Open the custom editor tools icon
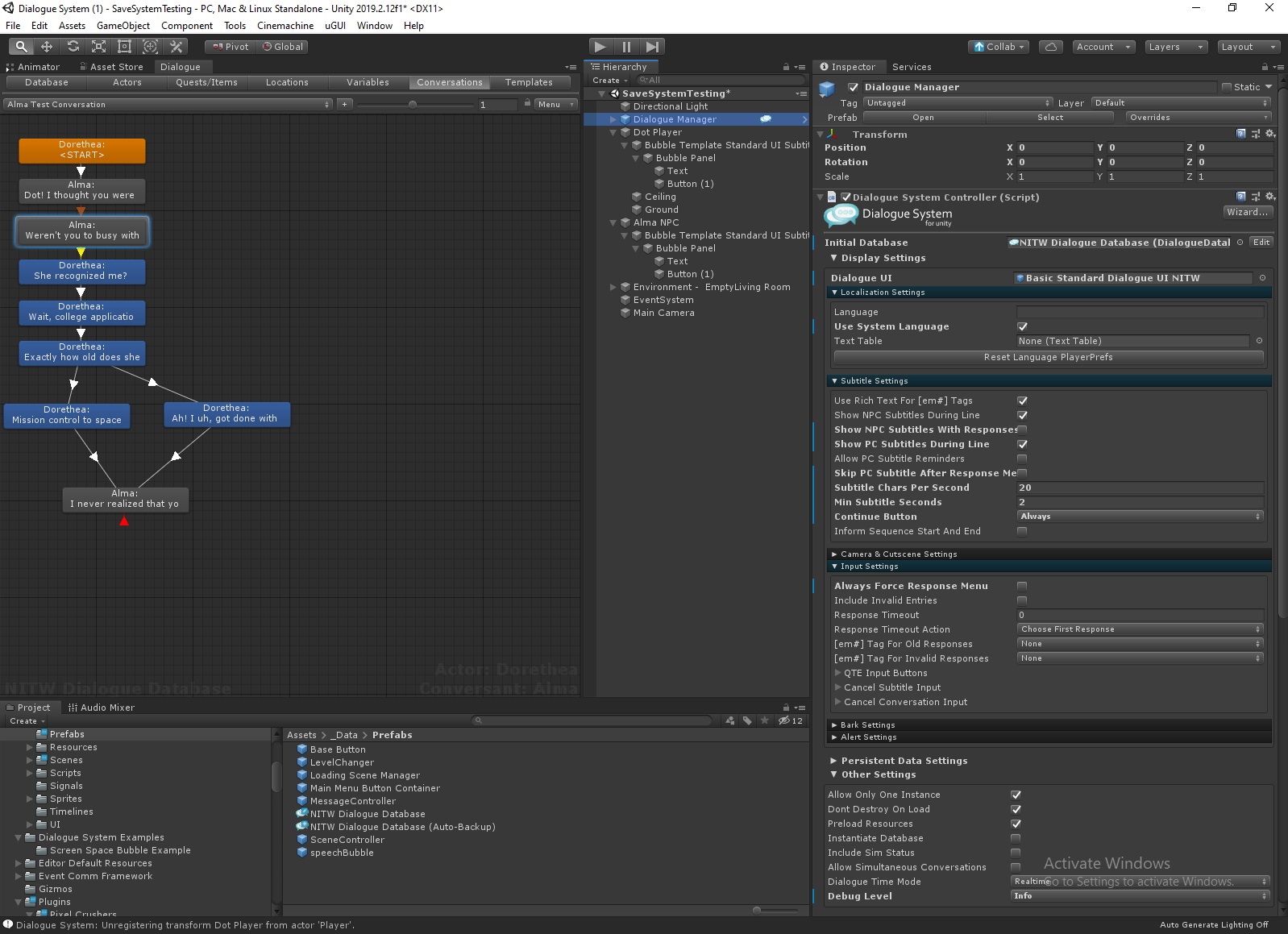1288x934 pixels. (x=176, y=47)
